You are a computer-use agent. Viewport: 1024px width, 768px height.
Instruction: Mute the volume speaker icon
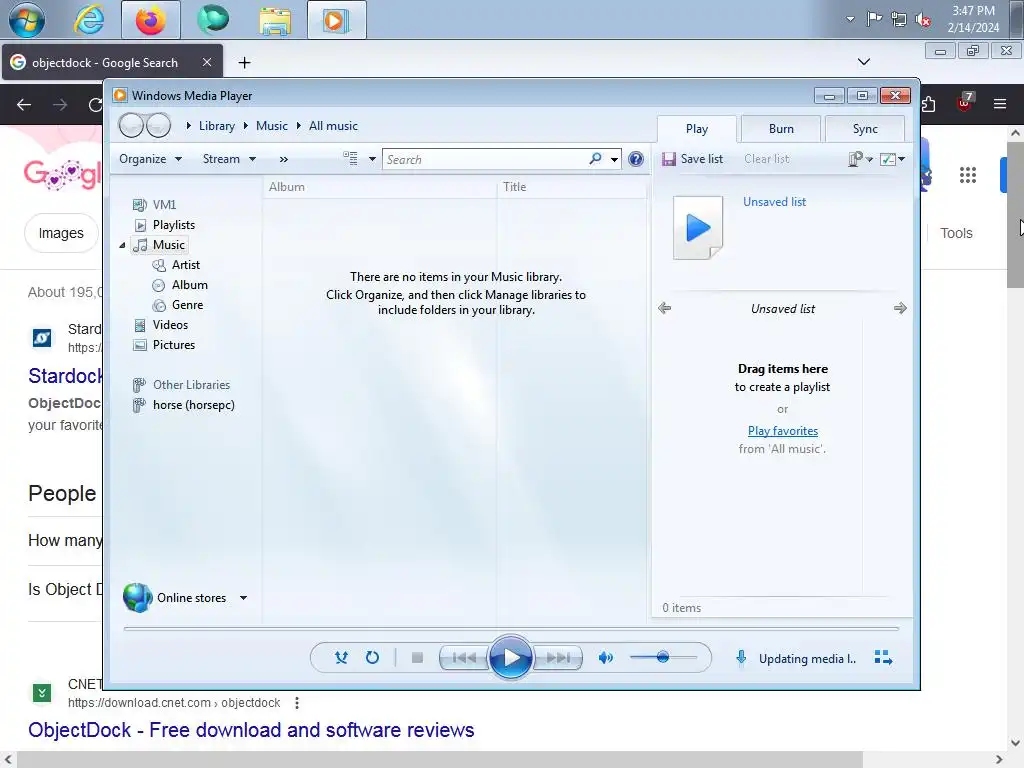(x=605, y=658)
